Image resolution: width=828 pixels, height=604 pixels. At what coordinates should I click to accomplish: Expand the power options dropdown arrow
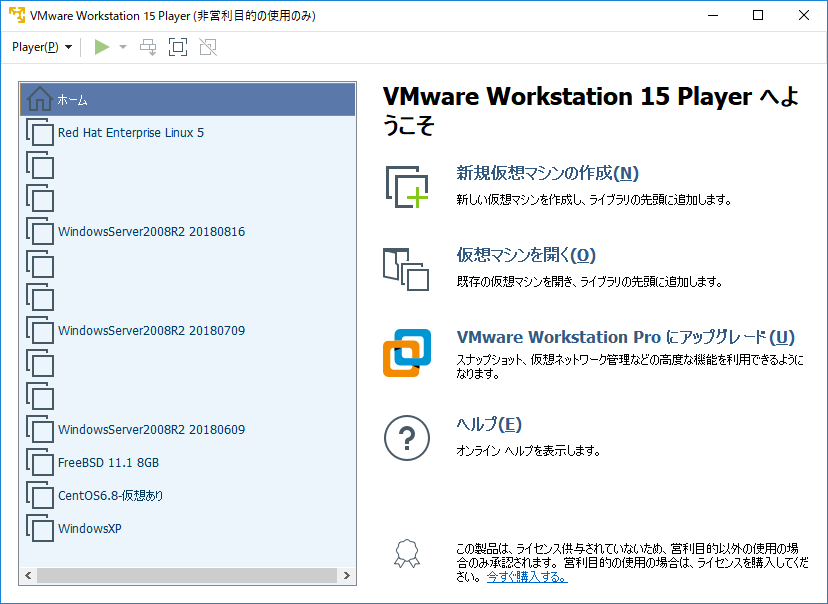(x=123, y=47)
